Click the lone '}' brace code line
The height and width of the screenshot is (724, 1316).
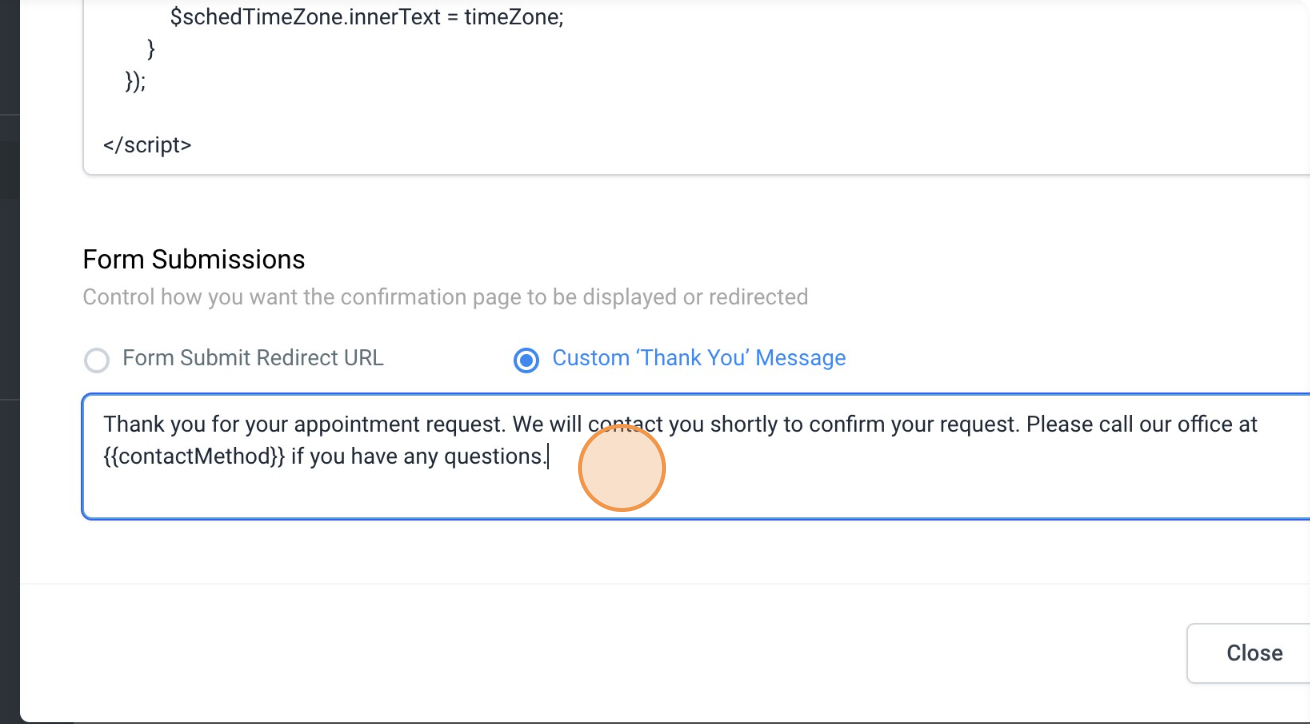pyautogui.click(x=151, y=48)
